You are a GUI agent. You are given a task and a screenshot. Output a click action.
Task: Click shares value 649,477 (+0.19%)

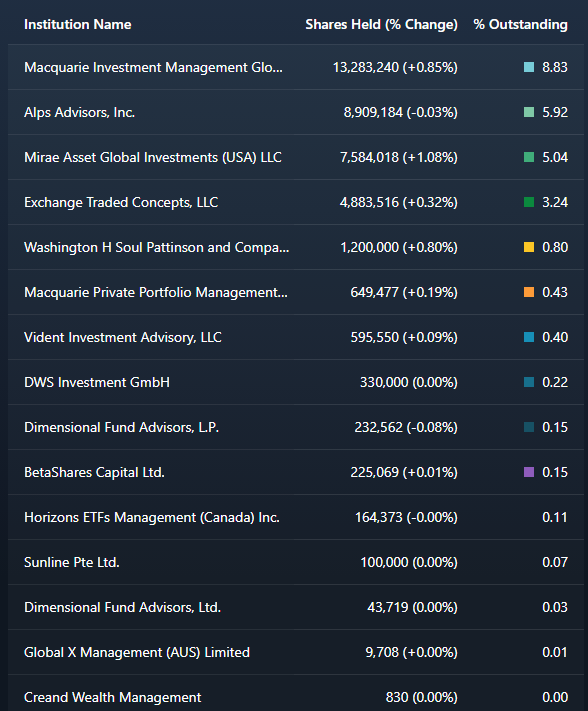click(x=404, y=292)
